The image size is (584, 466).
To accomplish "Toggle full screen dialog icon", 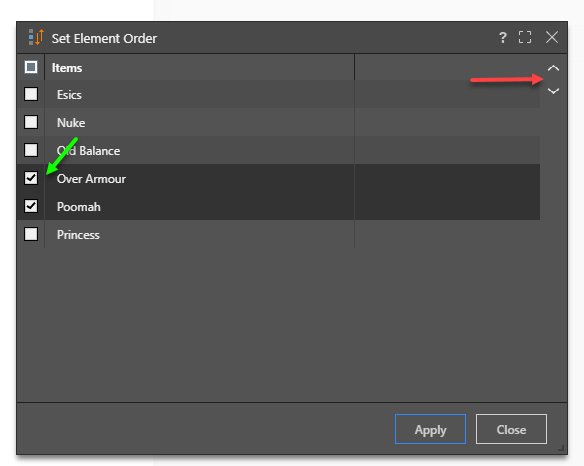I will pos(525,37).
